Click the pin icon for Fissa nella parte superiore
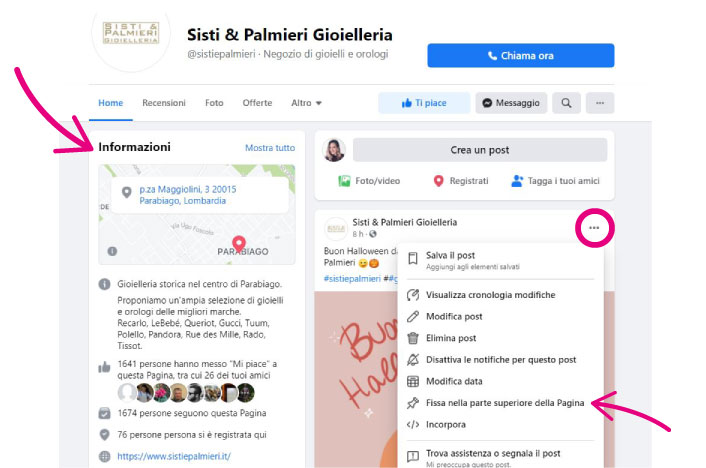706x468 pixels. (x=413, y=403)
